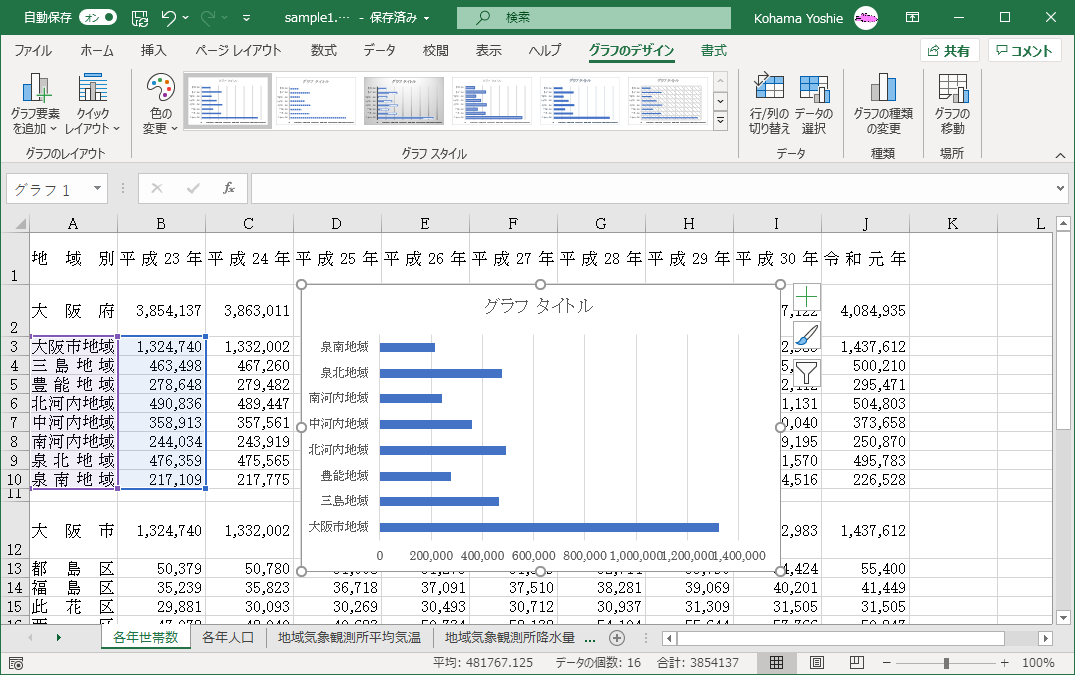Click the Add Chart Element (グラフ要素を追加) icon
The height and width of the screenshot is (675, 1075).
pyautogui.click(x=37, y=92)
